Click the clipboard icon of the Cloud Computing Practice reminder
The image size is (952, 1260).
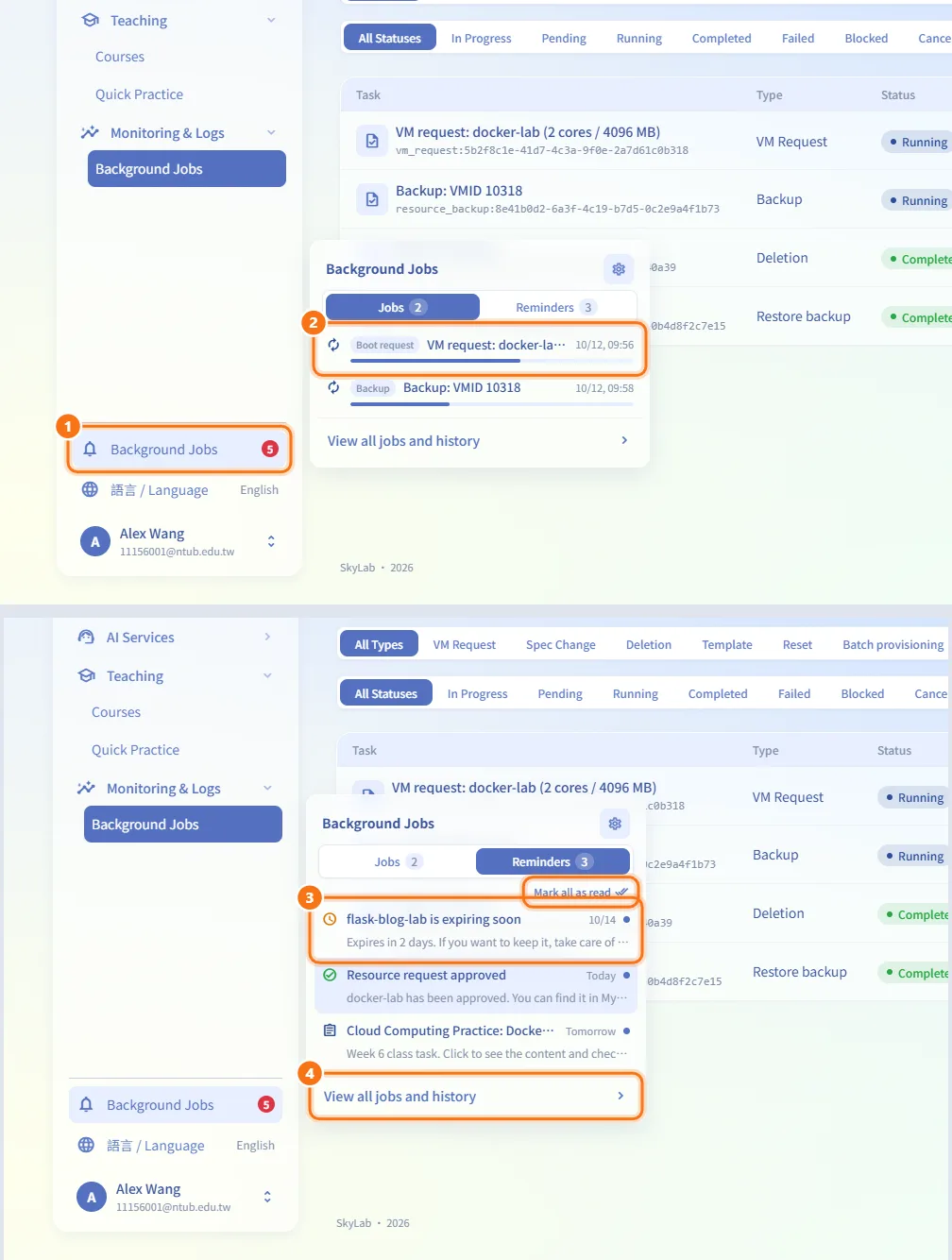pos(330,1030)
